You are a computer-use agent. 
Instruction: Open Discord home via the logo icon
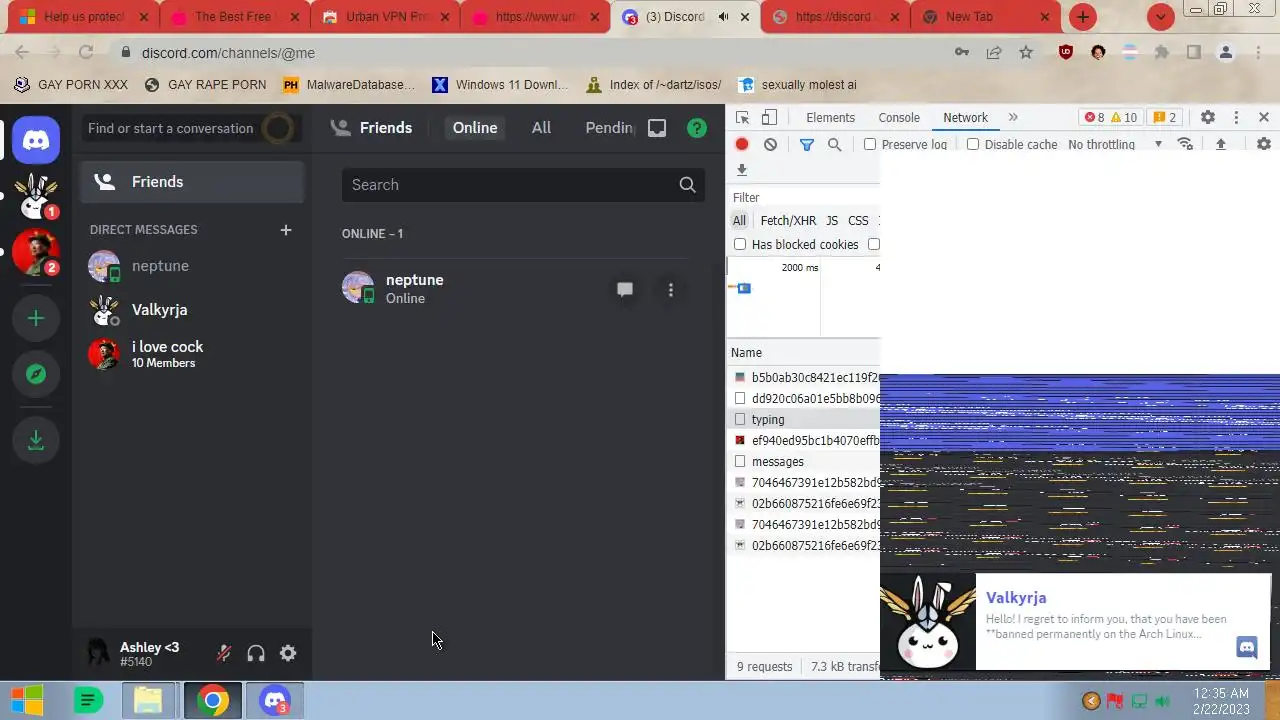(x=36, y=140)
